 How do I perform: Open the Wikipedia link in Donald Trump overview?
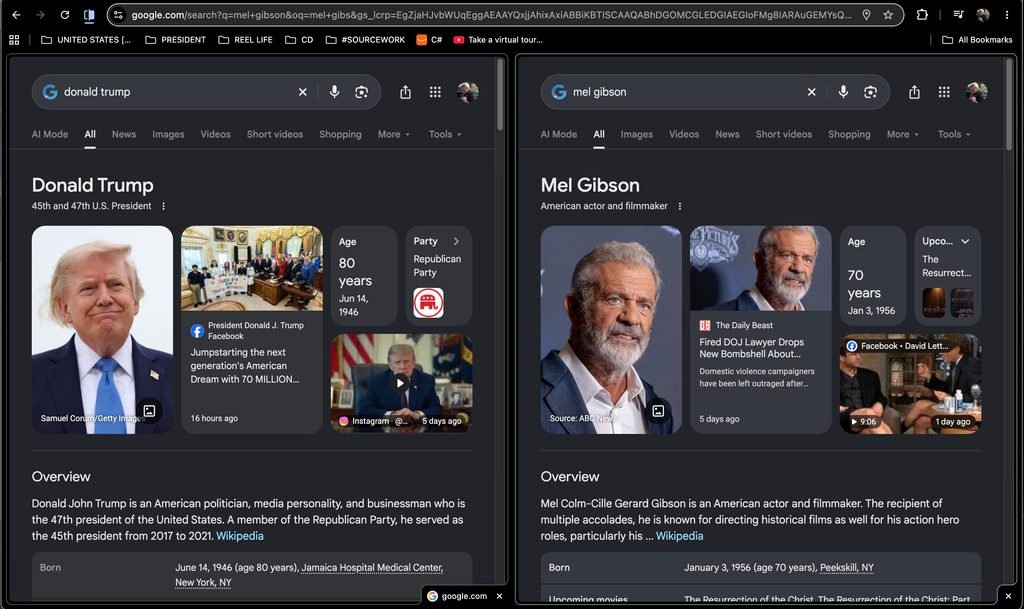(240, 536)
